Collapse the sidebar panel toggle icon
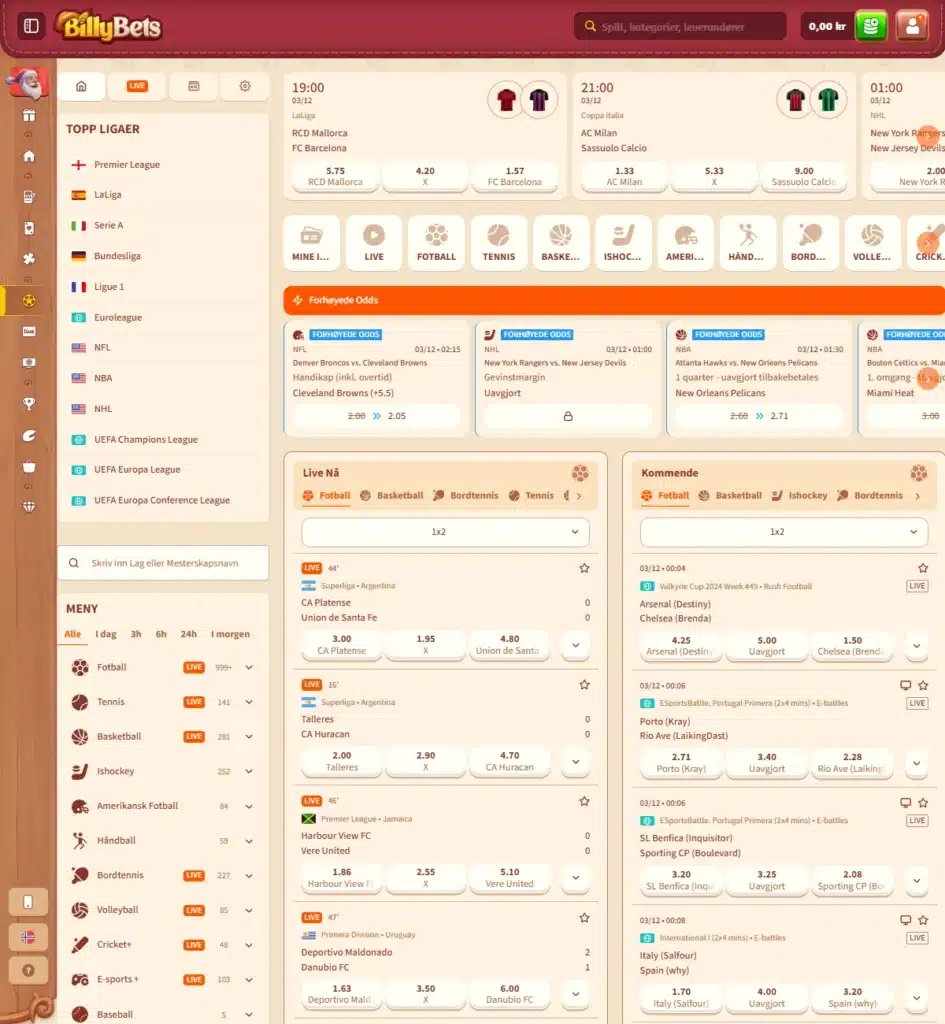 pyautogui.click(x=31, y=26)
